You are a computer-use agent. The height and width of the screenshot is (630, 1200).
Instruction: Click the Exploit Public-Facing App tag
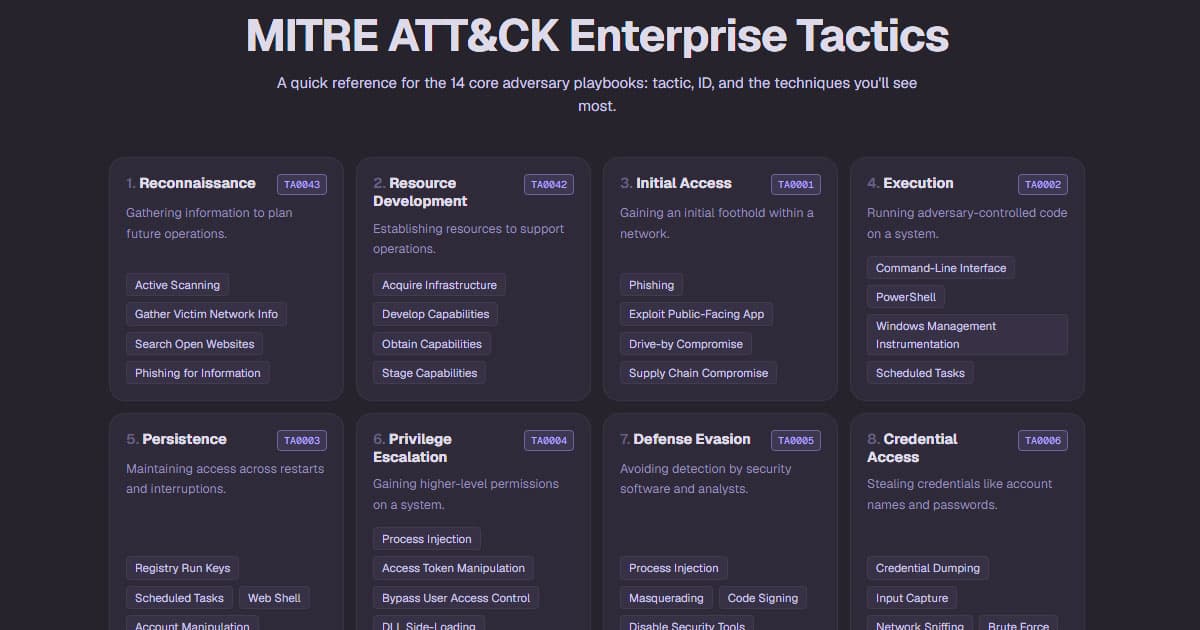tap(696, 314)
